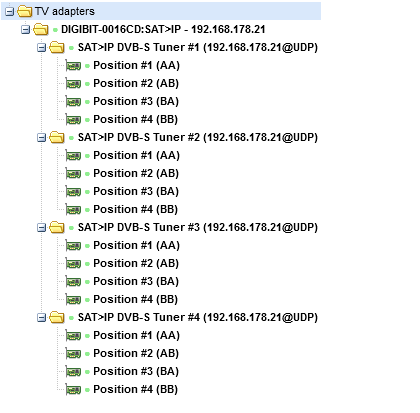Select Position #2 (AB) under Tuner #1

pyautogui.click(x=136, y=83)
